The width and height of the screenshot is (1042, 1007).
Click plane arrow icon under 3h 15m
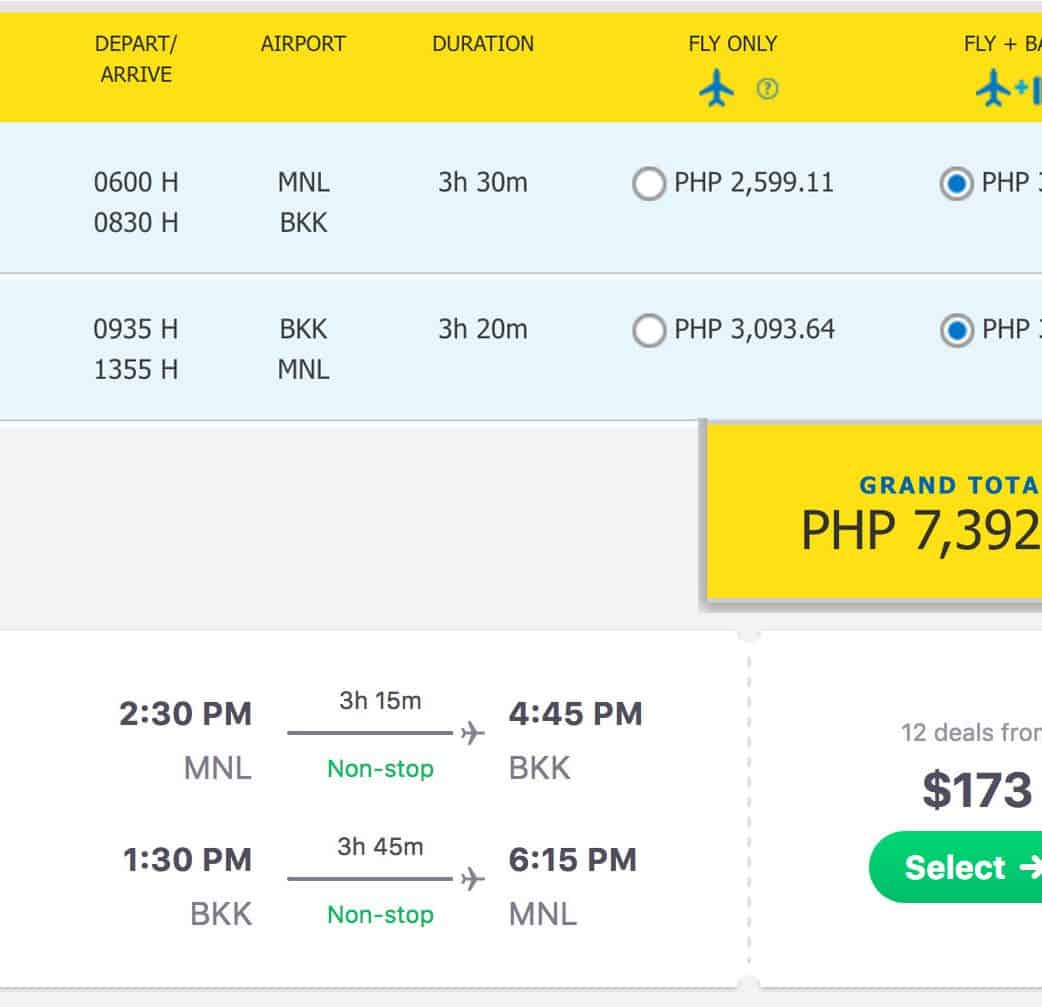coord(472,734)
